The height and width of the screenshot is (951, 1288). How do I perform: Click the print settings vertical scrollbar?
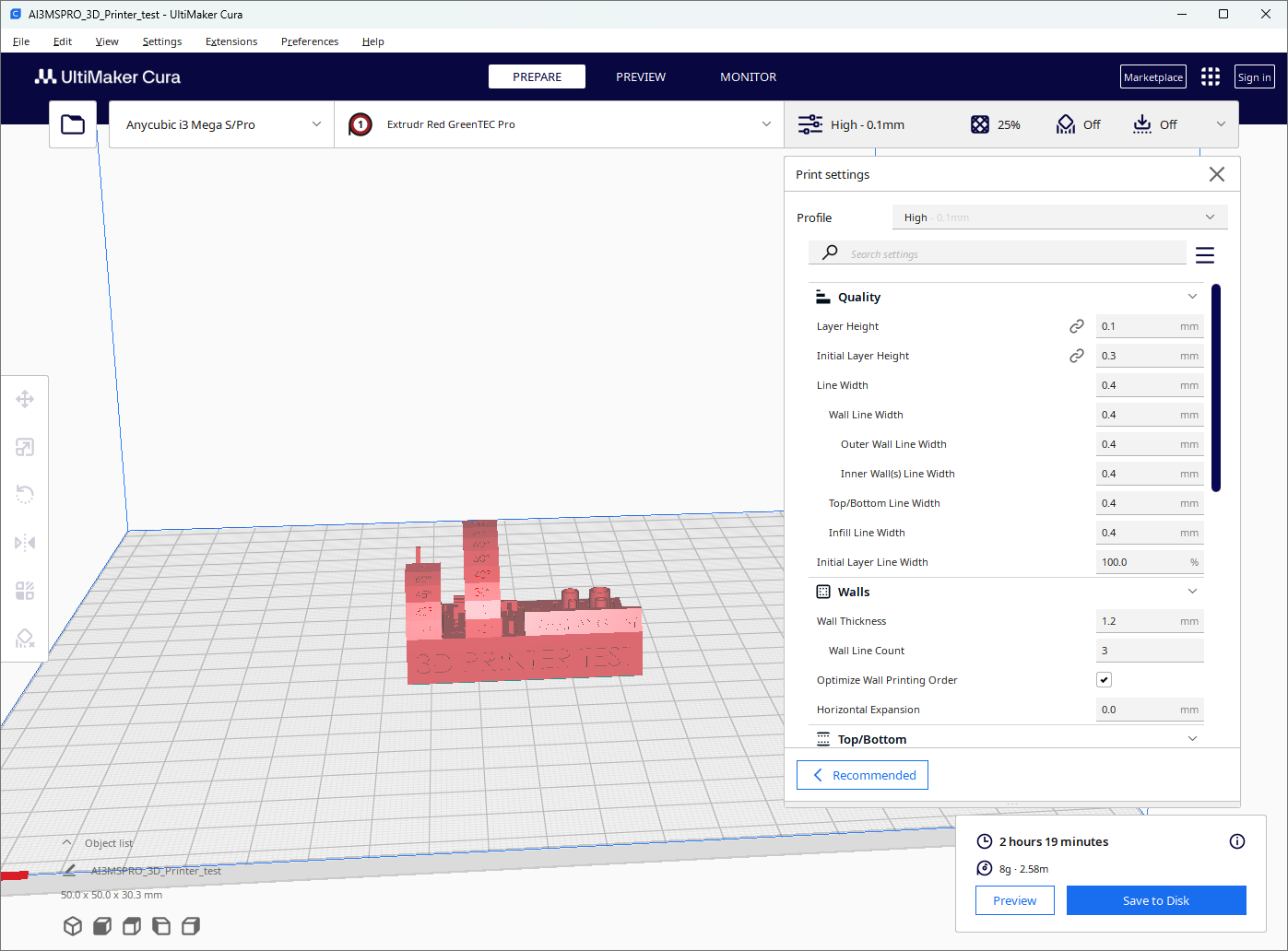coord(1216,388)
